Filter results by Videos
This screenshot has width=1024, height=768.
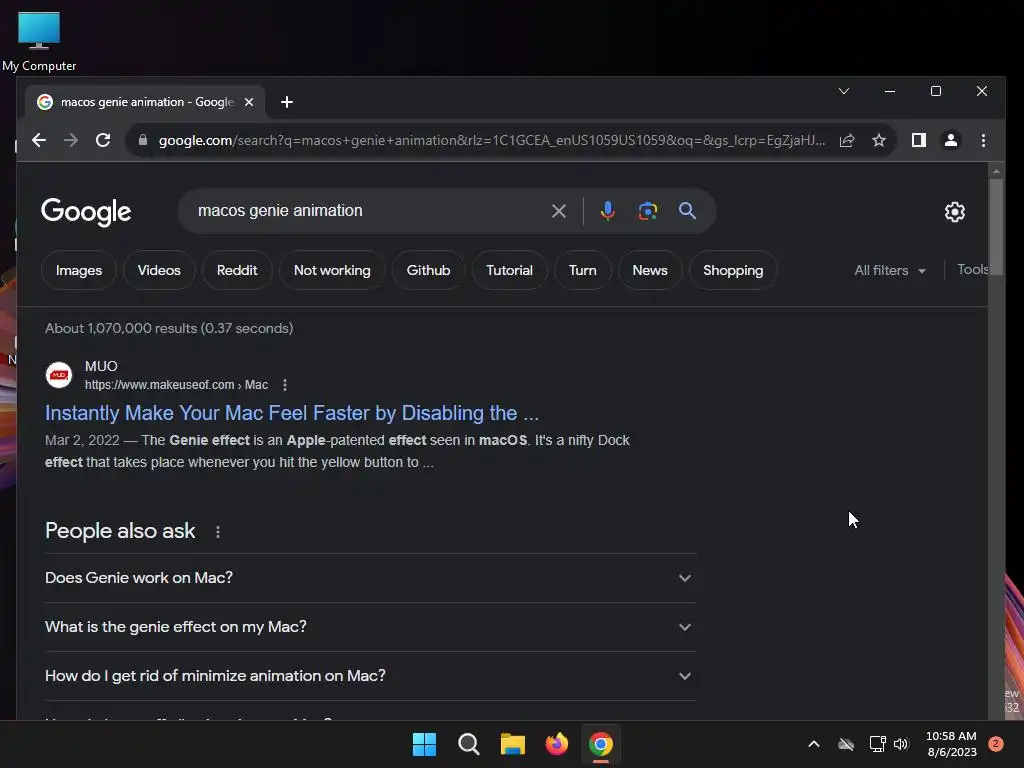(x=159, y=270)
